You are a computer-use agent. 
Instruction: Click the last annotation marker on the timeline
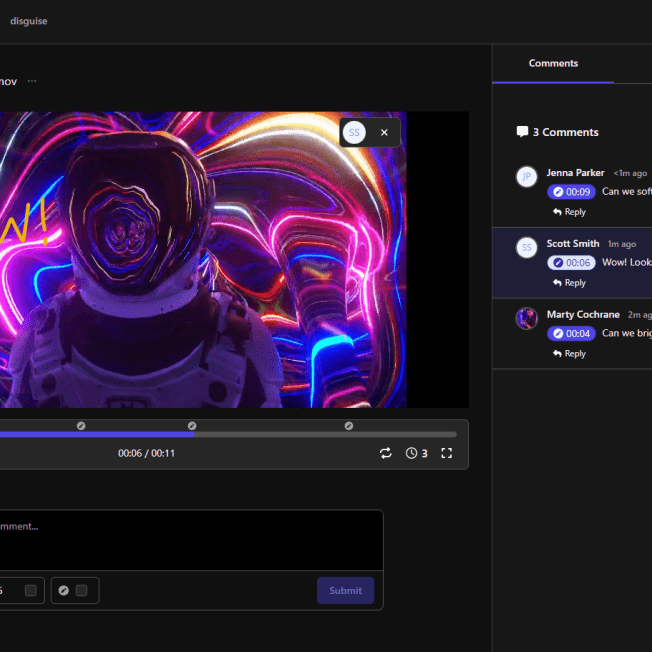click(x=349, y=426)
